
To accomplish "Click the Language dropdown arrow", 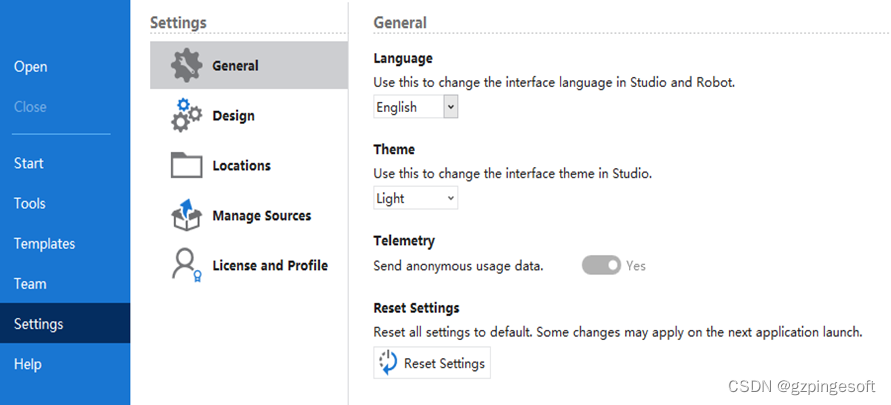I will point(450,107).
